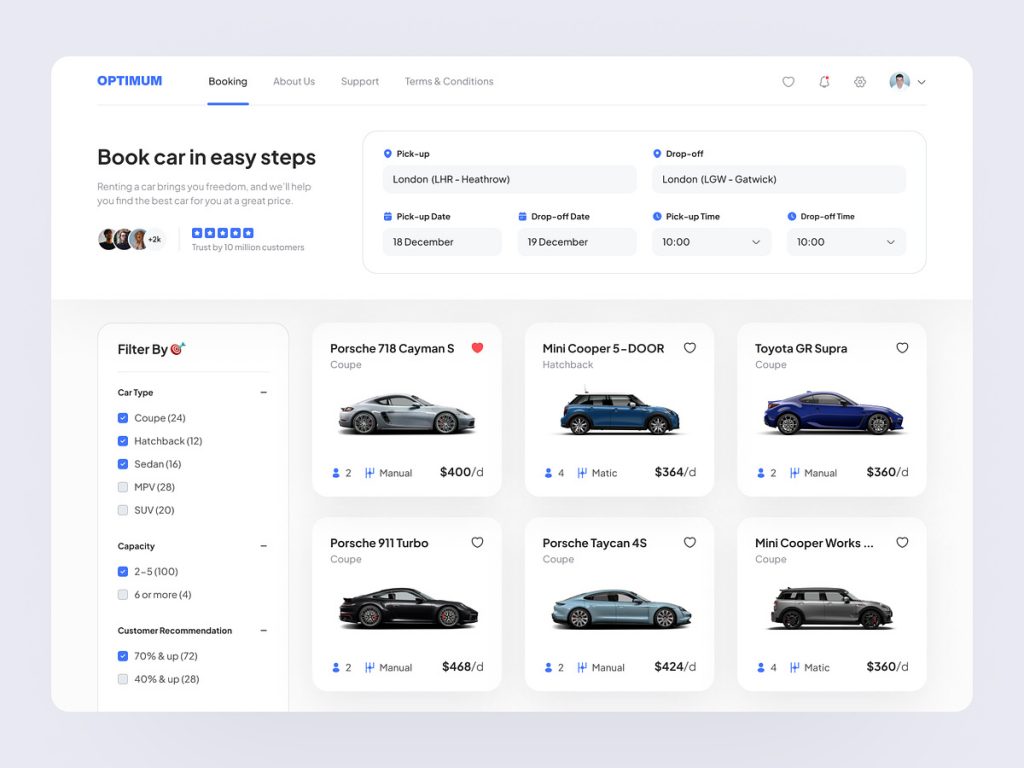Open the Support tab
The width and height of the screenshot is (1024, 768).
(359, 82)
